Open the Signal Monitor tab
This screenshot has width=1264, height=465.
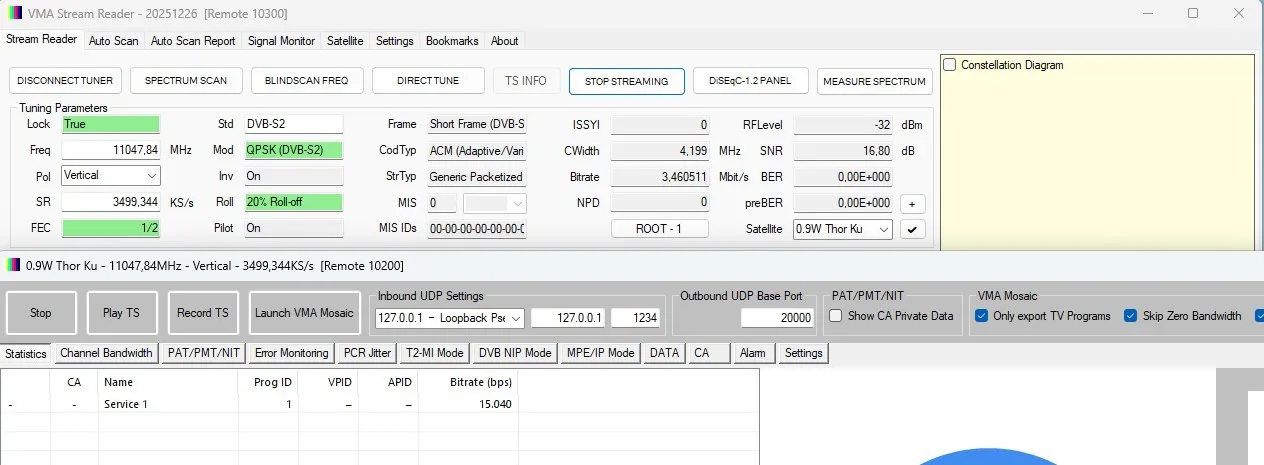[x=281, y=41]
